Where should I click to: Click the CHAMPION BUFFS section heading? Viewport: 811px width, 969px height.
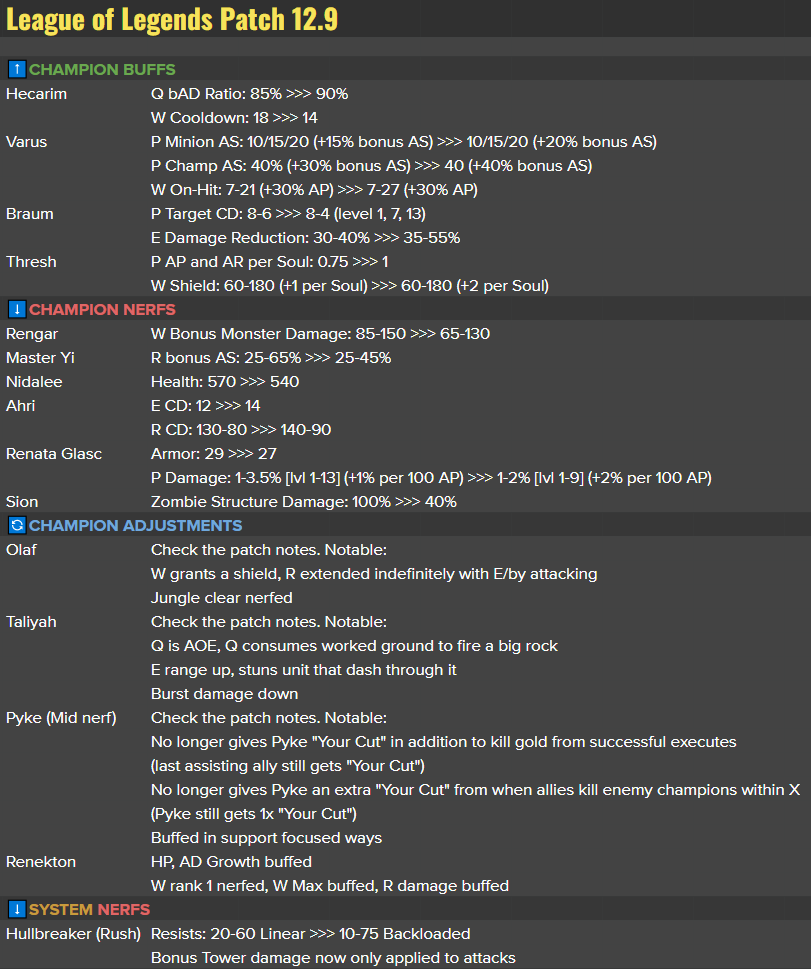(x=102, y=69)
